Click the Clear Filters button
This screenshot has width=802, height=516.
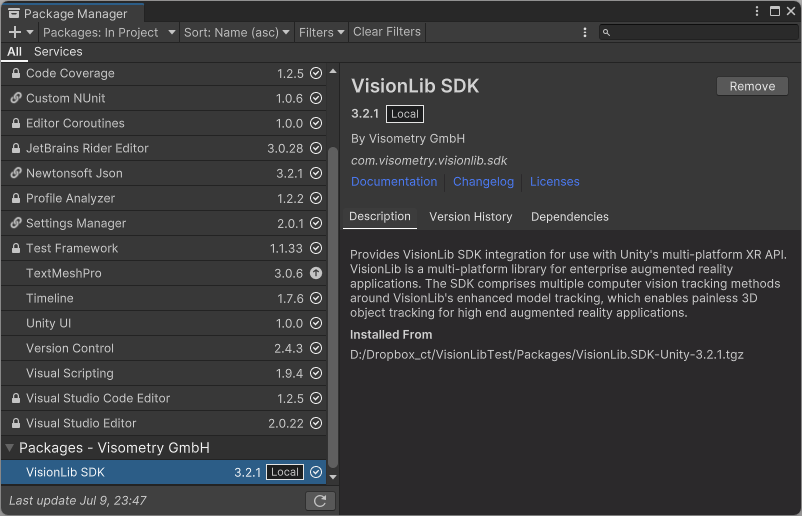[x=387, y=32]
